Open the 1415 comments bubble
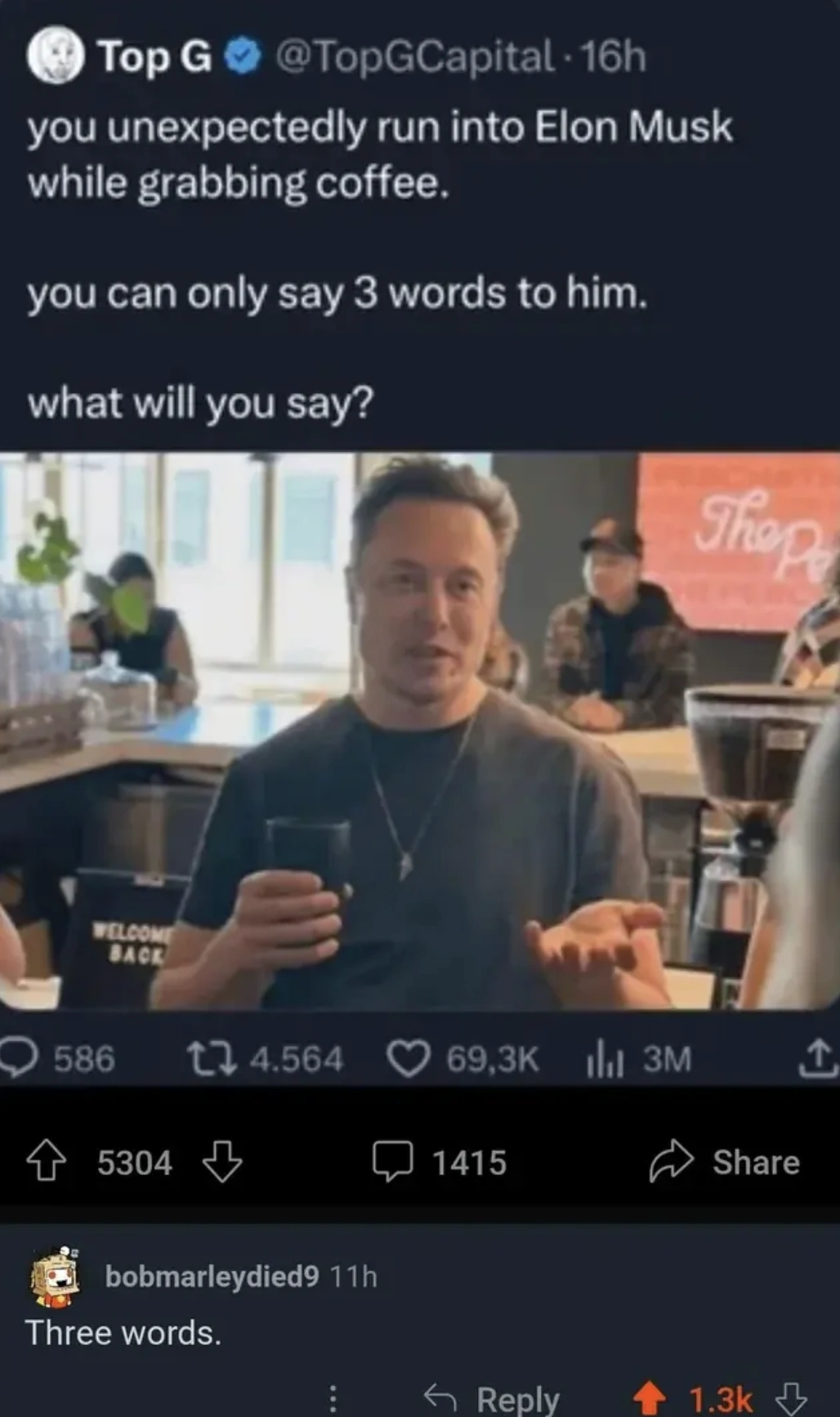 (x=392, y=1161)
